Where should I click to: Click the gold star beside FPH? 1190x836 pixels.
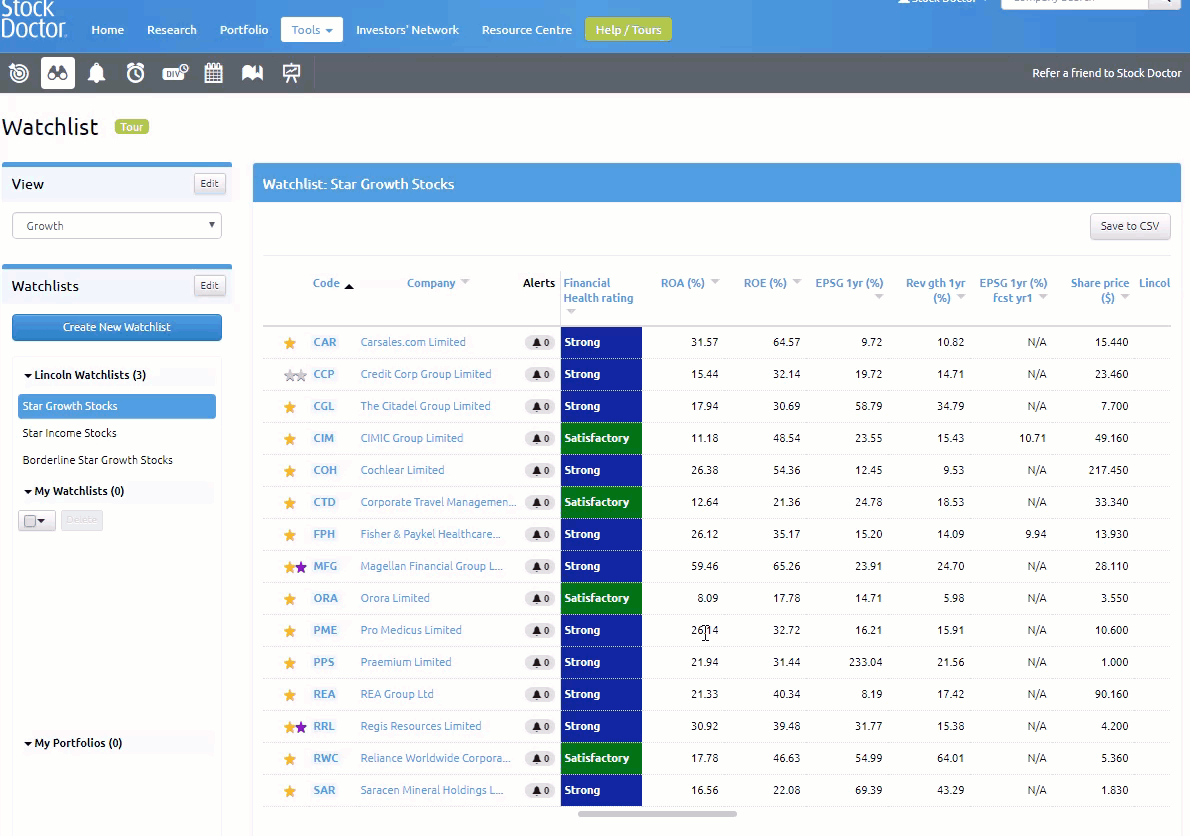290,535
